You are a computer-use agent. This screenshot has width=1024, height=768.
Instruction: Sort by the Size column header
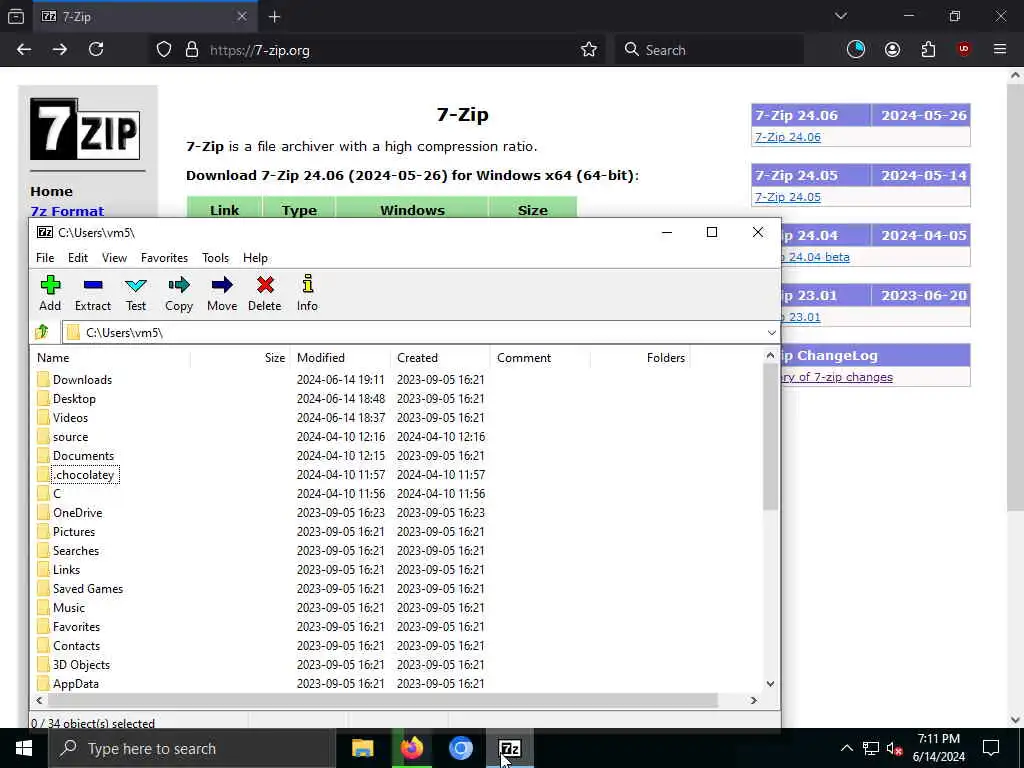pos(240,358)
